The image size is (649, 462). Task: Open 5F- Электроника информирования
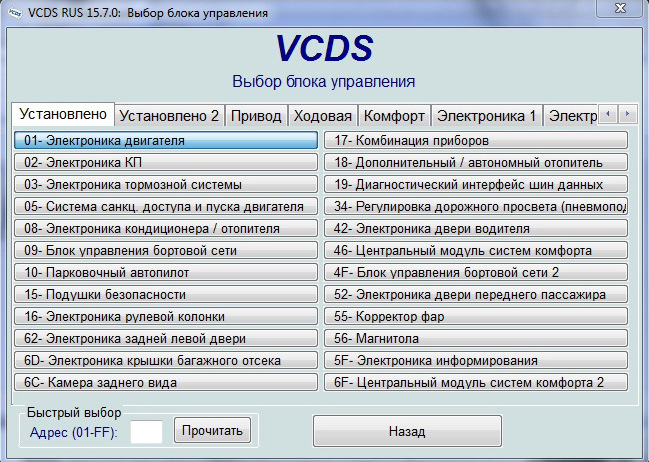[476, 360]
